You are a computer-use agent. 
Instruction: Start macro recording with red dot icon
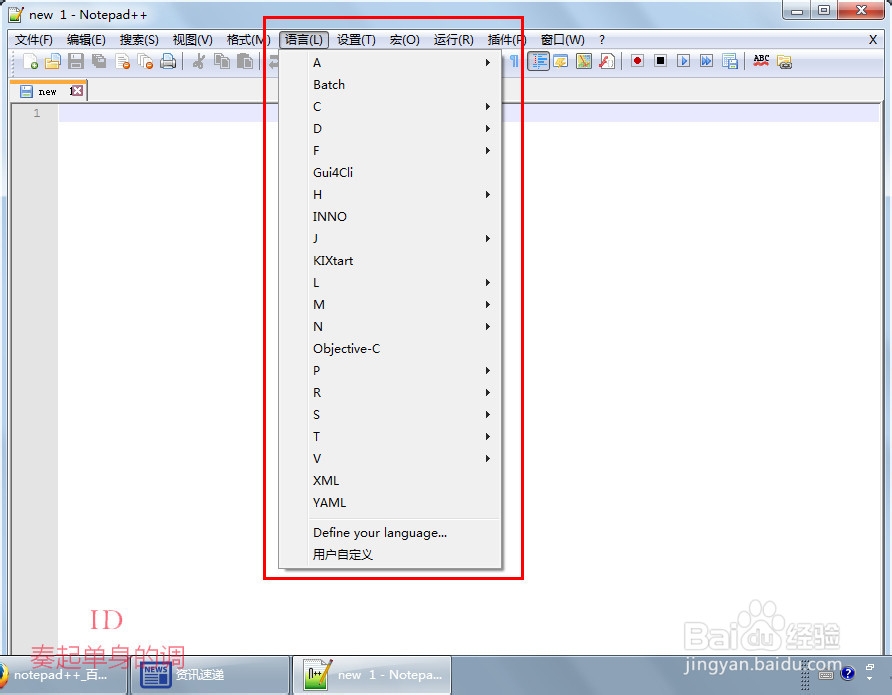(637, 61)
